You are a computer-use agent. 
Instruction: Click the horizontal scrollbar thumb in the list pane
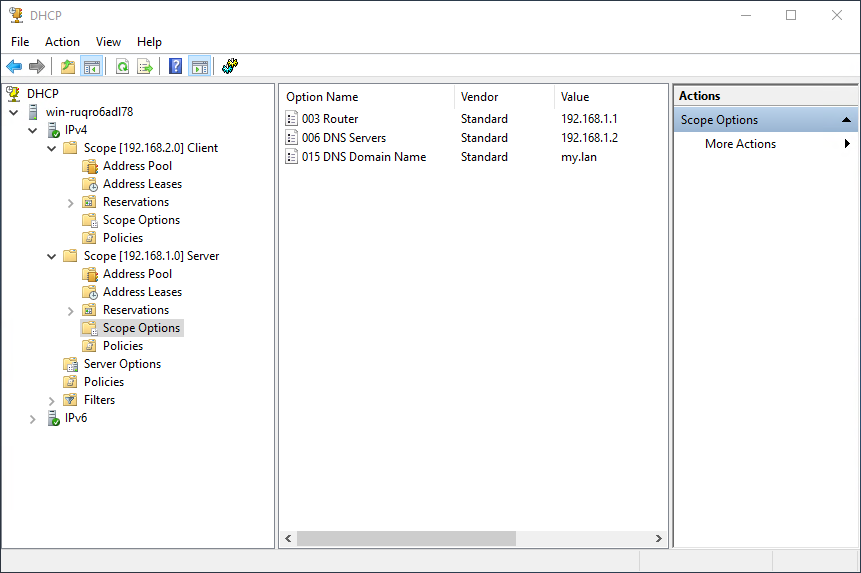click(x=405, y=538)
